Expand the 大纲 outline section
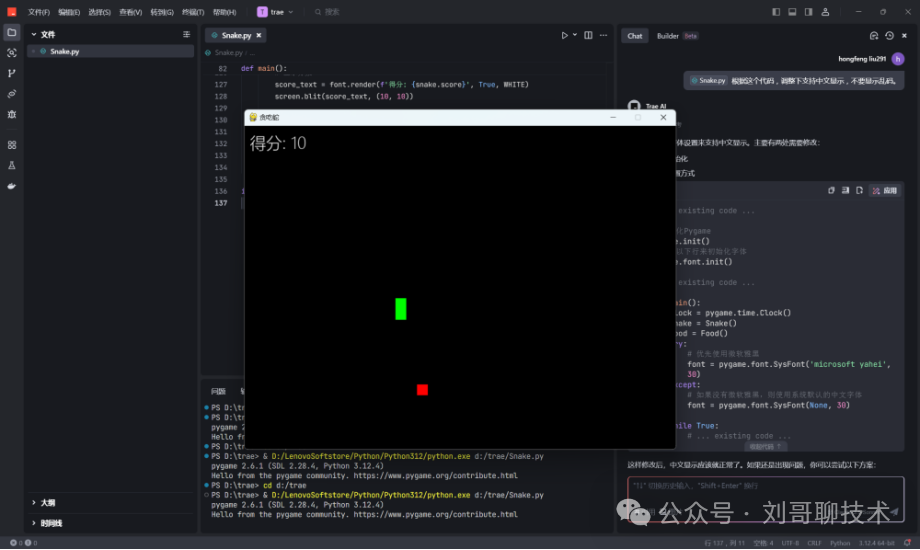 47,503
